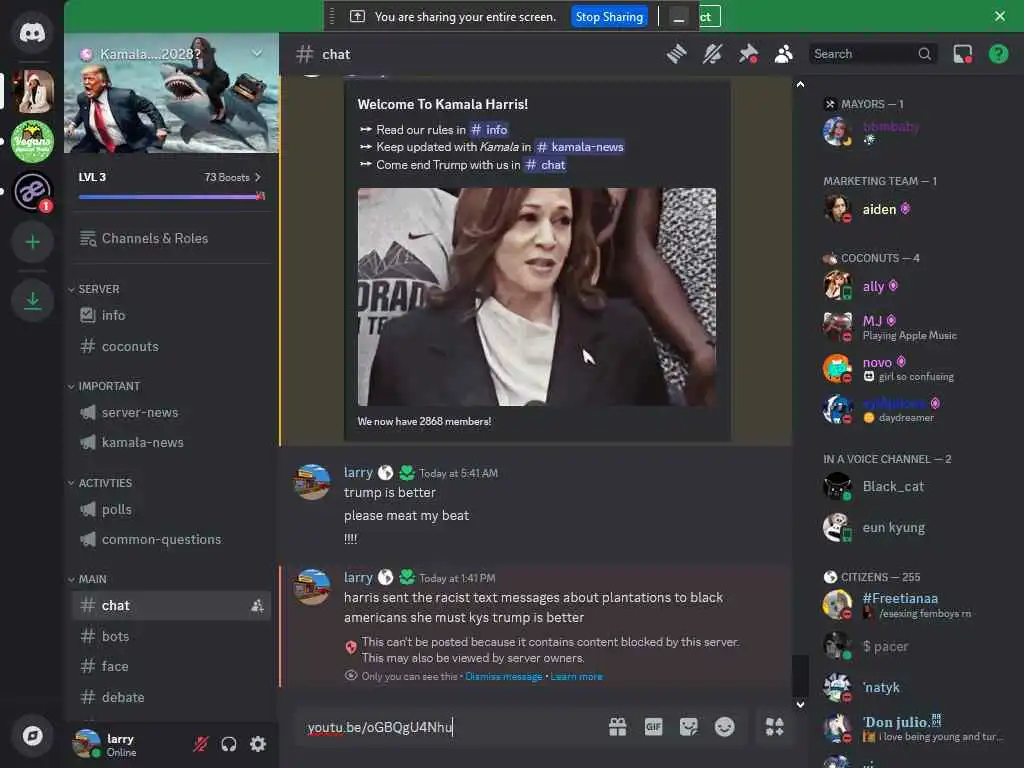
Task: Collapse the ACTIVITIES category
Action: 100,483
